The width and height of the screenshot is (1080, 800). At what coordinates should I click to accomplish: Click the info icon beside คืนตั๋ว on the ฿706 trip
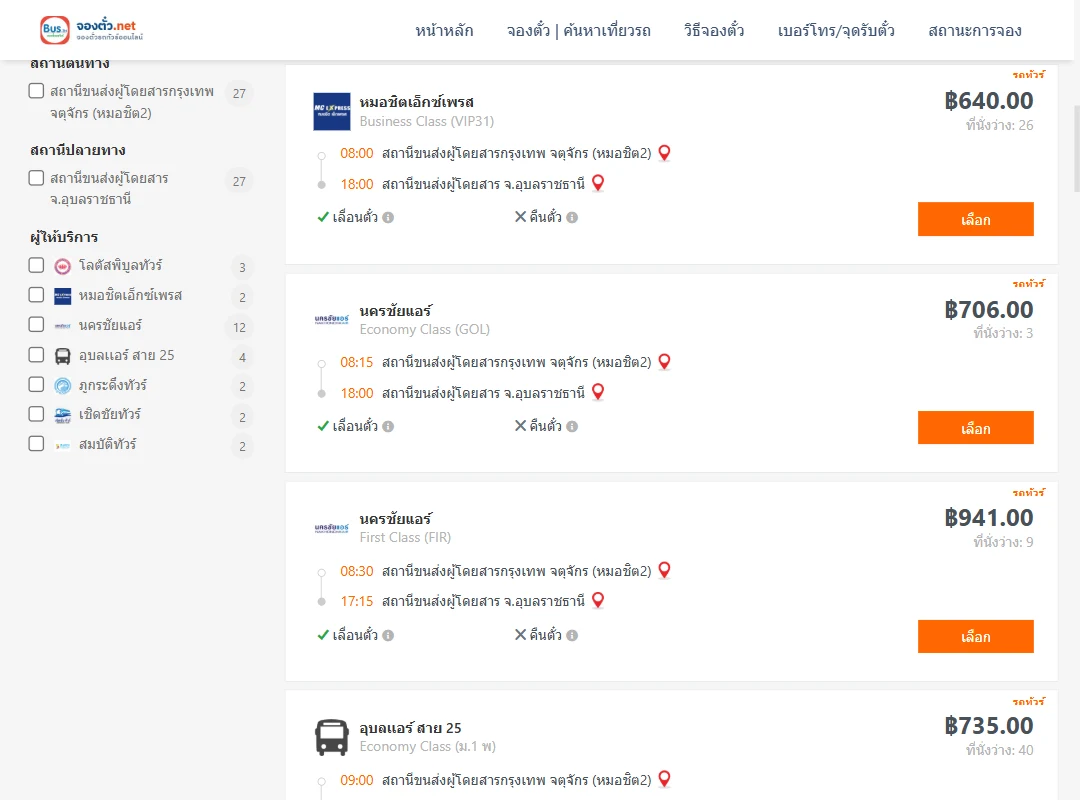coord(572,427)
